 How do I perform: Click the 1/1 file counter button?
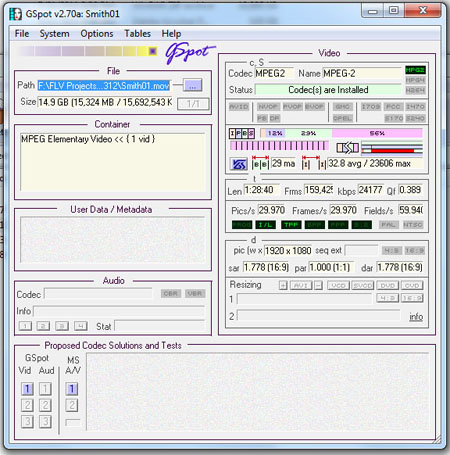coord(193,104)
